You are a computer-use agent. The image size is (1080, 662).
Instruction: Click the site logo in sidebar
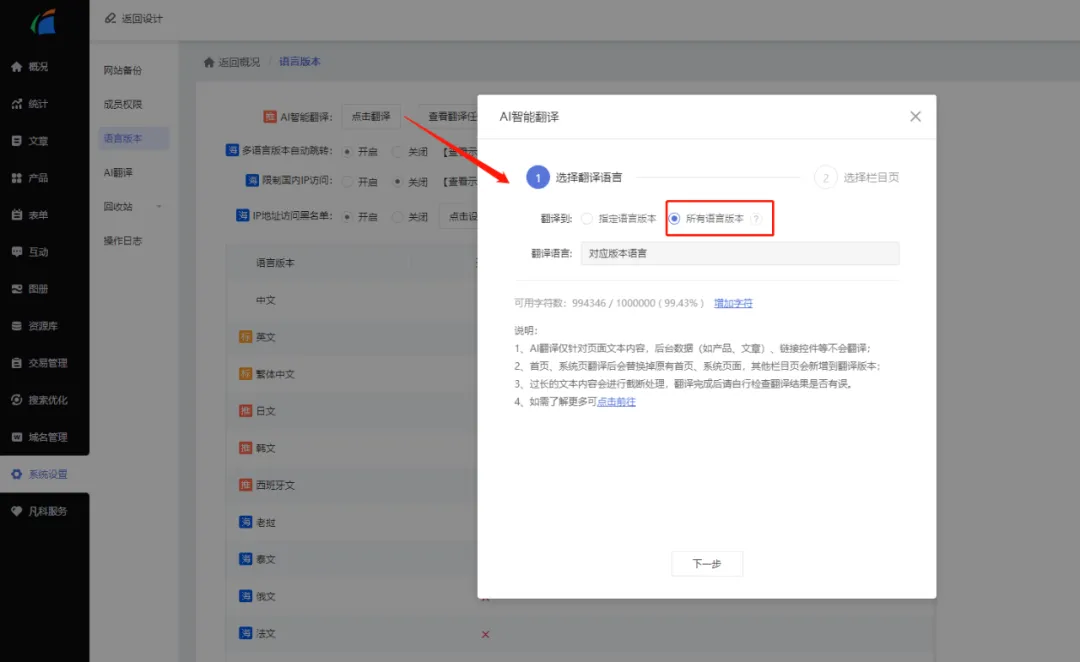[x=44, y=21]
